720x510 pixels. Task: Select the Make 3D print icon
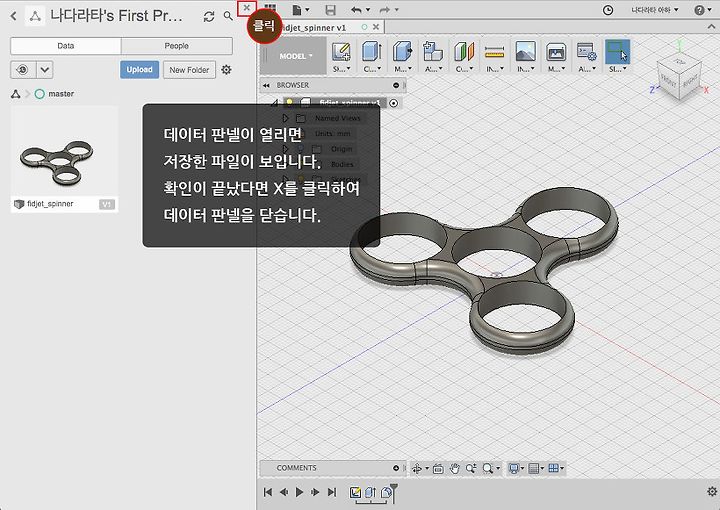click(556, 51)
